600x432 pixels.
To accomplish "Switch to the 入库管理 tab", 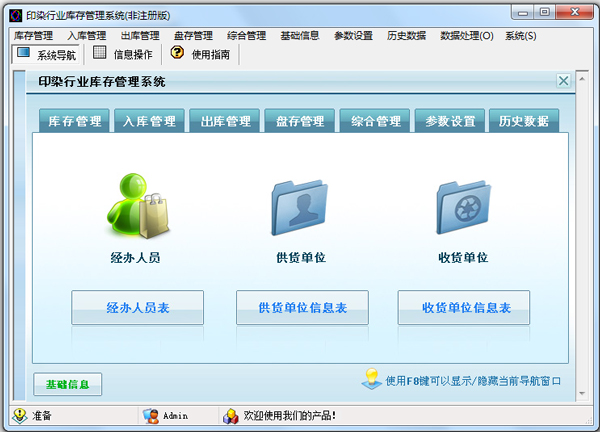I will click(x=150, y=122).
